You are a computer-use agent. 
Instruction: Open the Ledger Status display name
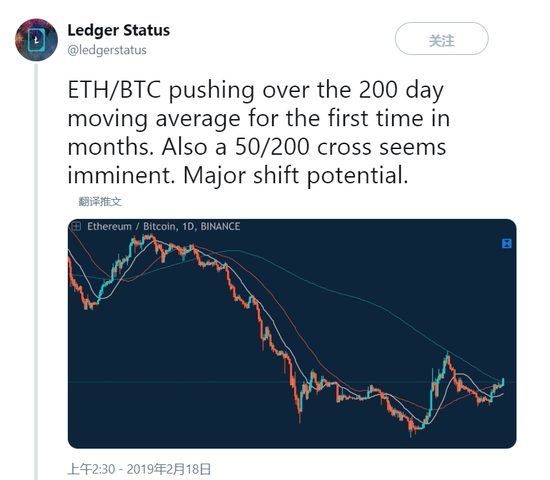[x=119, y=30]
